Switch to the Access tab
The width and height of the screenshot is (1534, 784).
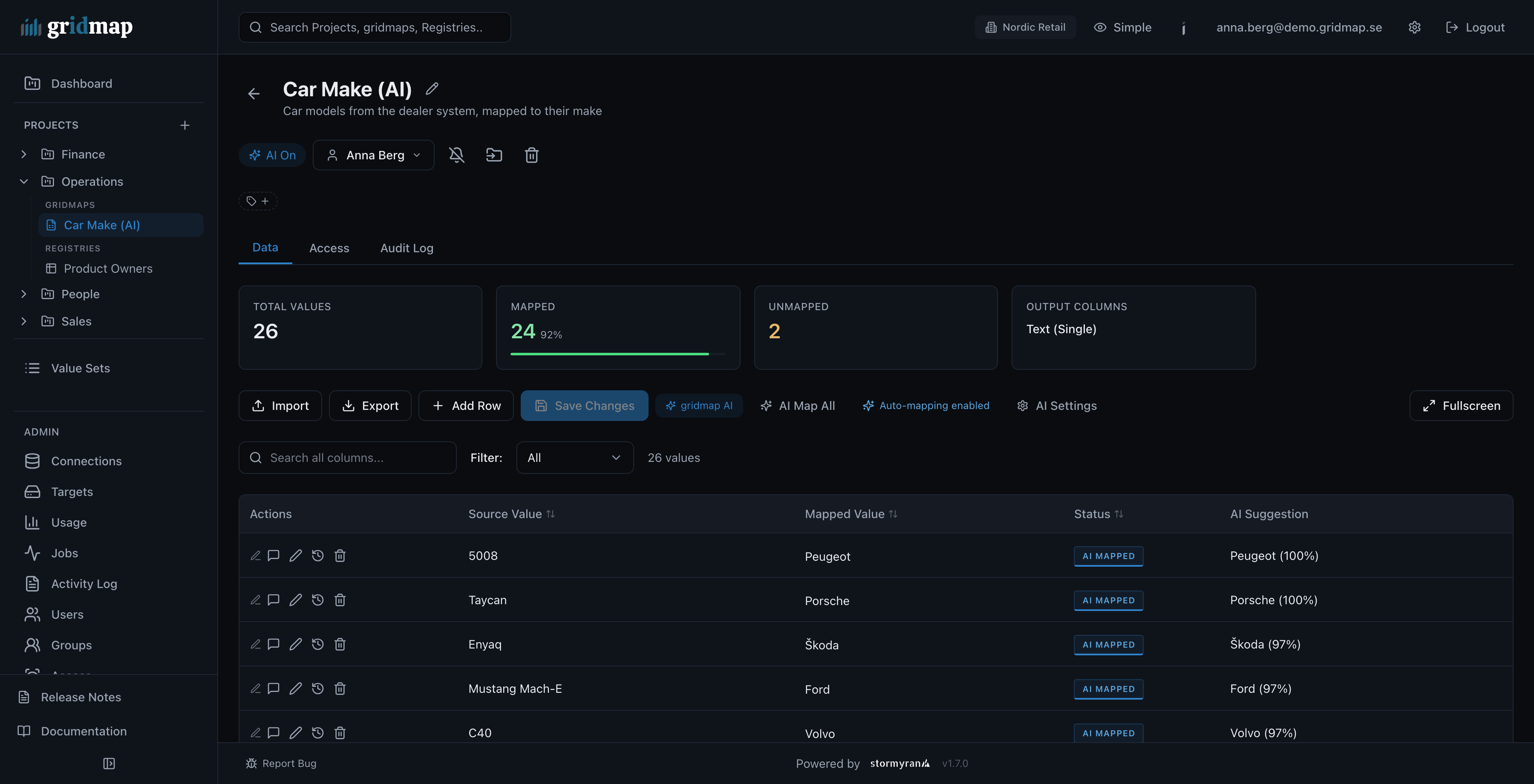point(329,248)
